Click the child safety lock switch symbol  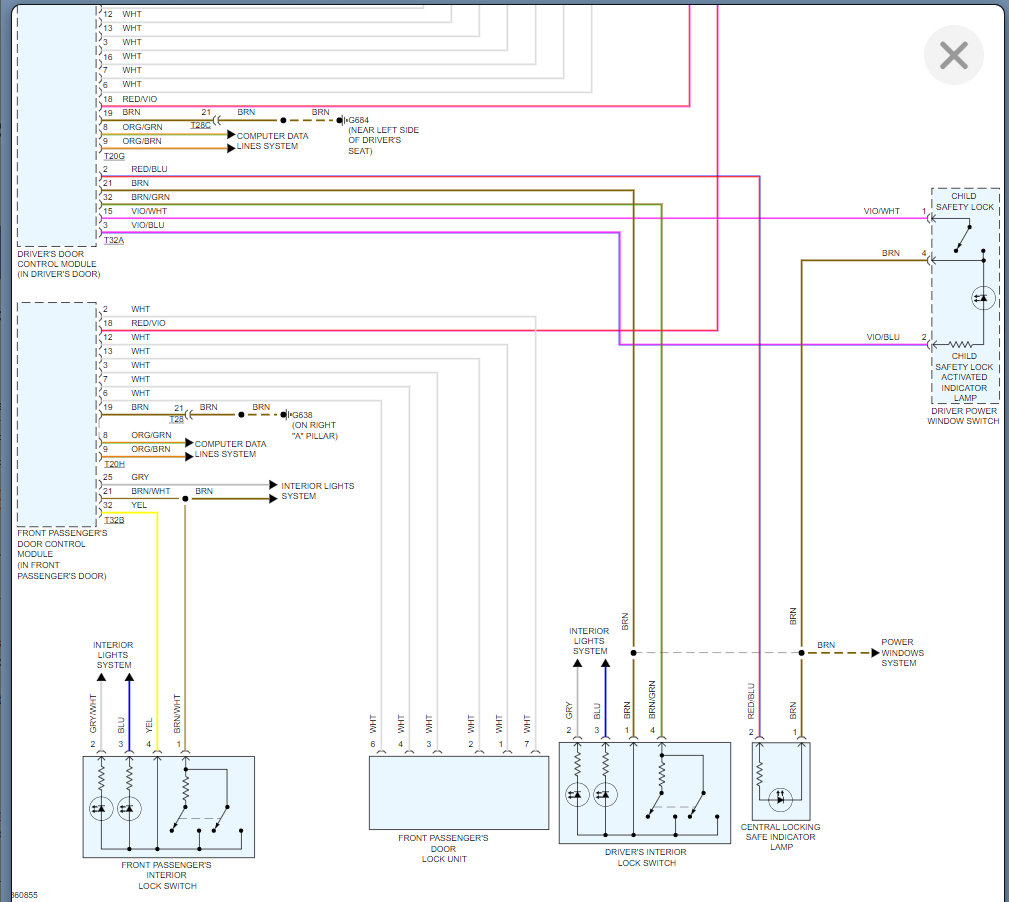point(963,237)
